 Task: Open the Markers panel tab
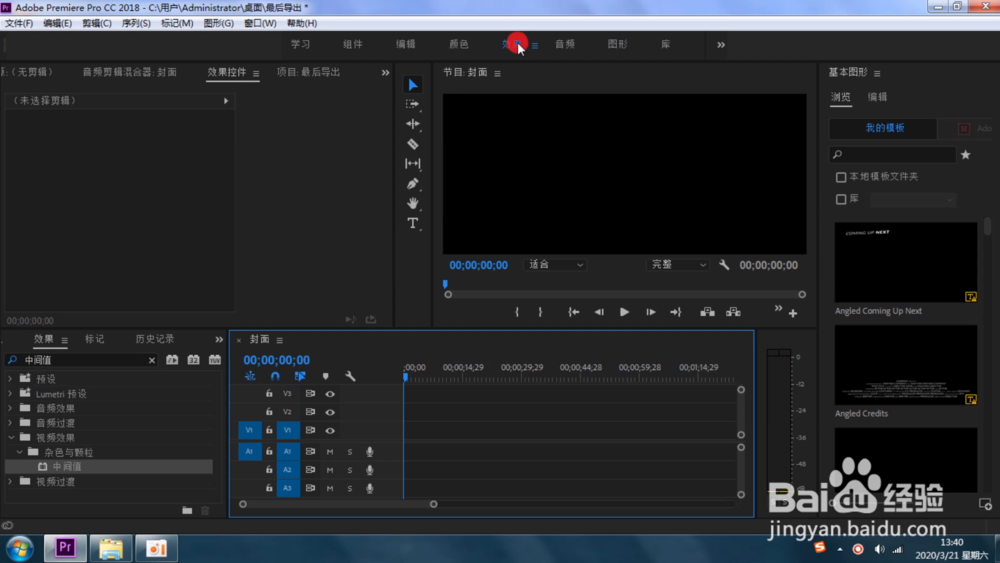point(95,339)
